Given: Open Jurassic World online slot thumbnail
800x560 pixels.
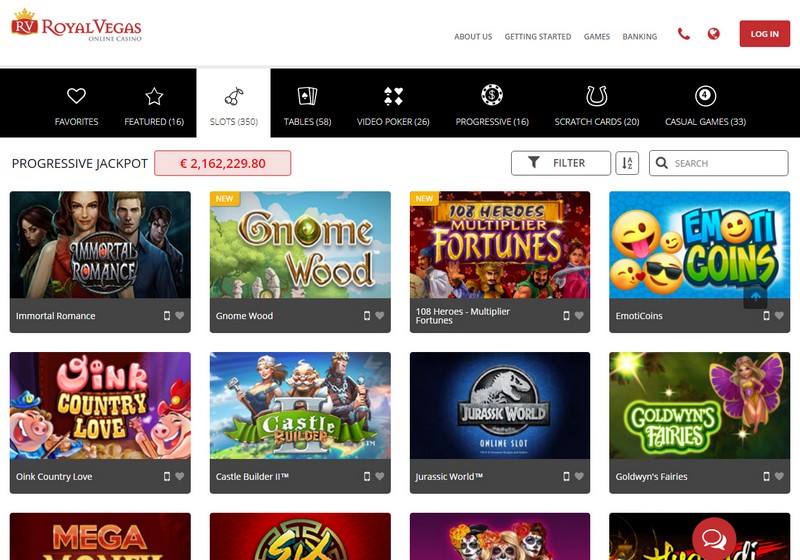Looking at the screenshot, I should pos(499,405).
